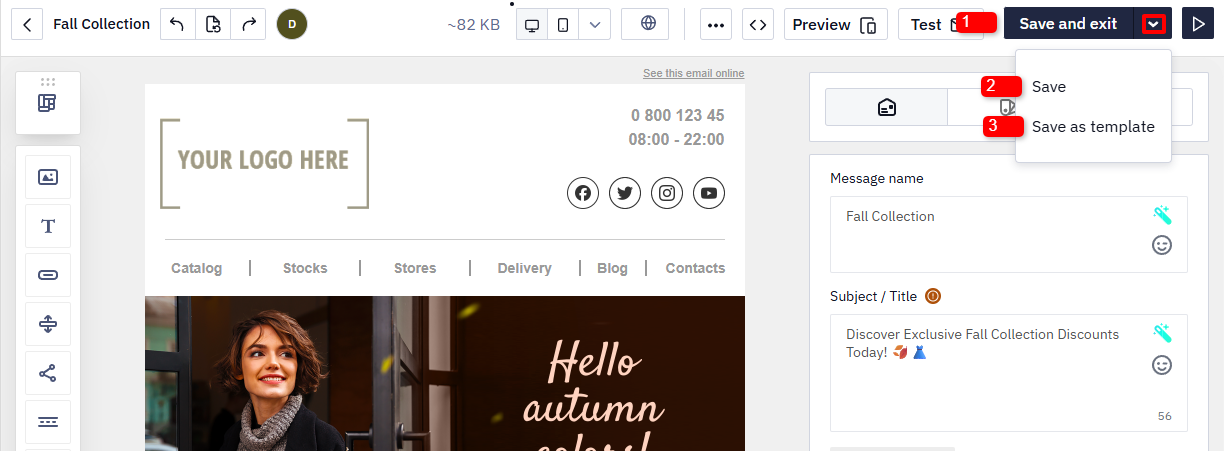Select the Text block tool
Image resolution: width=1224 pixels, height=451 pixels.
pos(48,226)
